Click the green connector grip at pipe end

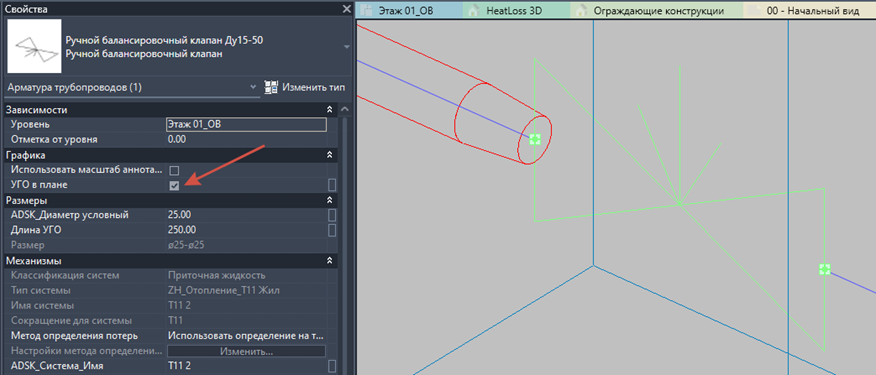[535, 139]
